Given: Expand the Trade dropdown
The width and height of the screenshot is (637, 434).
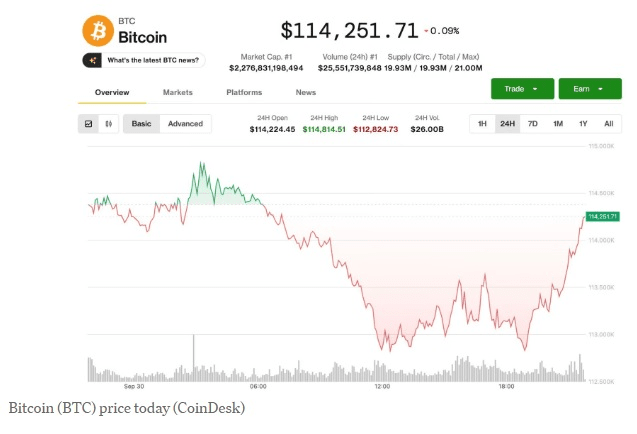Looking at the screenshot, I should tap(521, 89).
